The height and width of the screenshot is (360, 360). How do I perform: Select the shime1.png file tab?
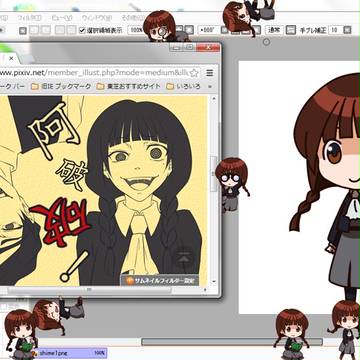(x=70, y=352)
